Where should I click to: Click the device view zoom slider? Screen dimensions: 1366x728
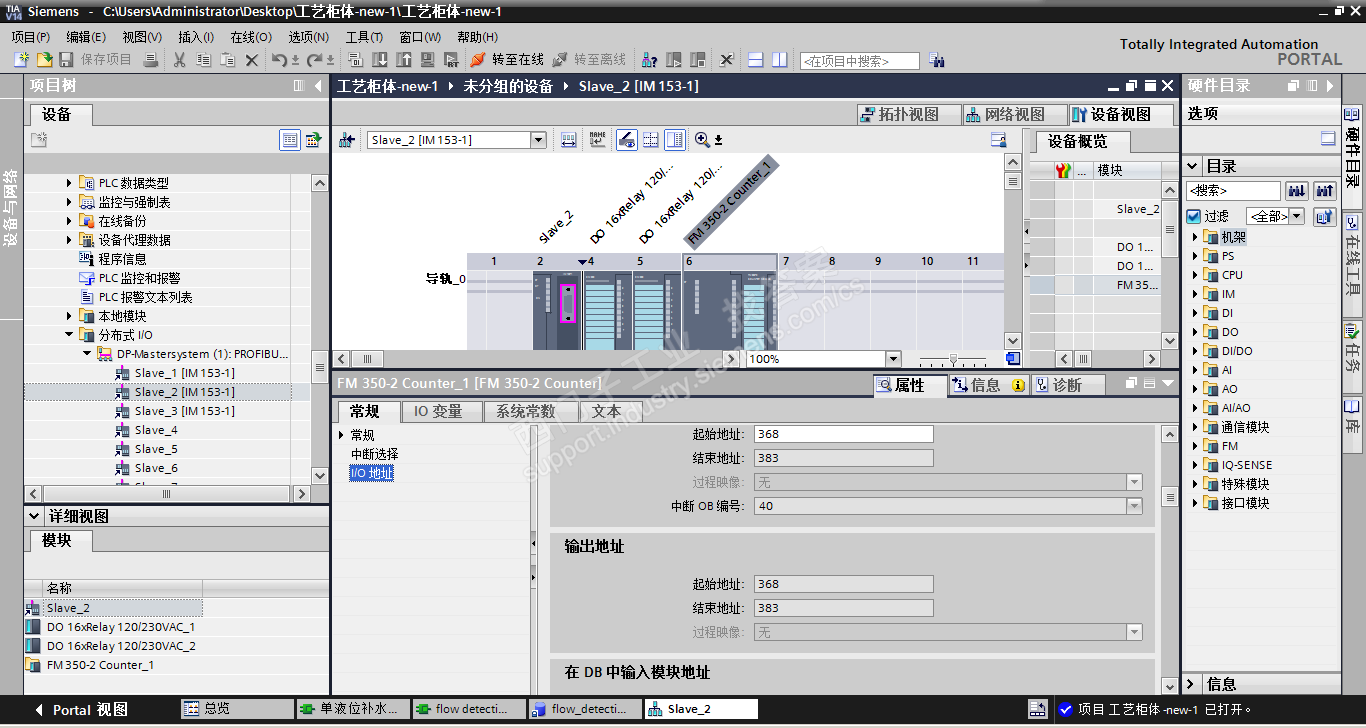953,359
